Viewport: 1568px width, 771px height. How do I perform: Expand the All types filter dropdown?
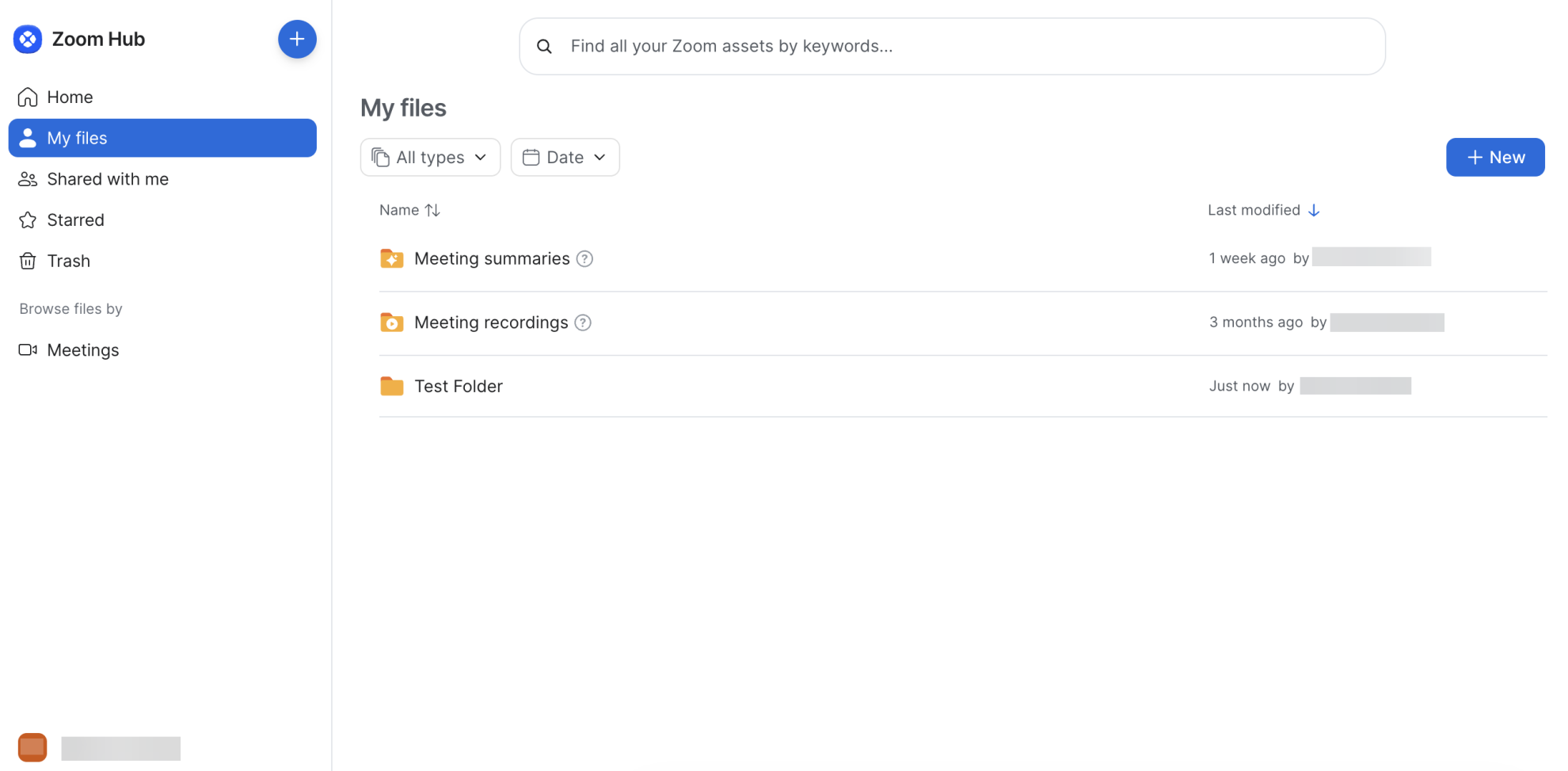tap(430, 158)
